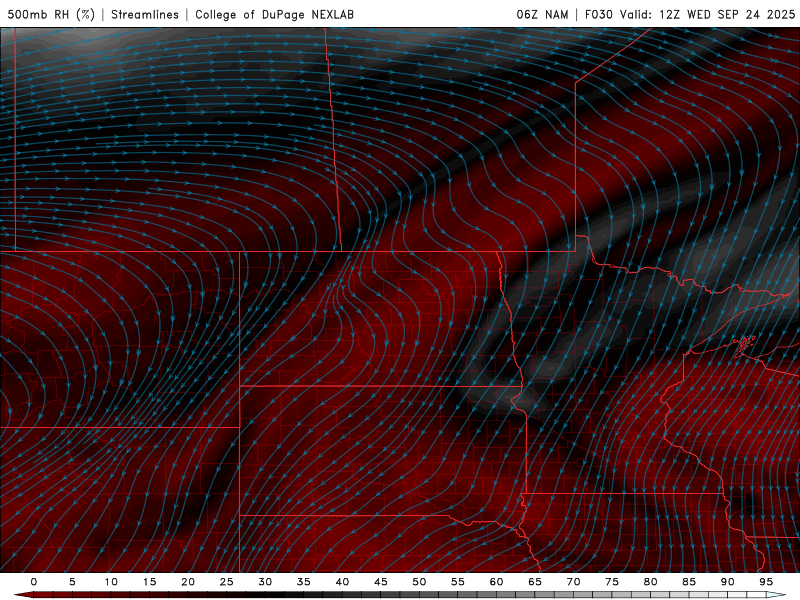Click the colorbar label "95"
Viewport: 800px width, 600px height.
[766, 582]
